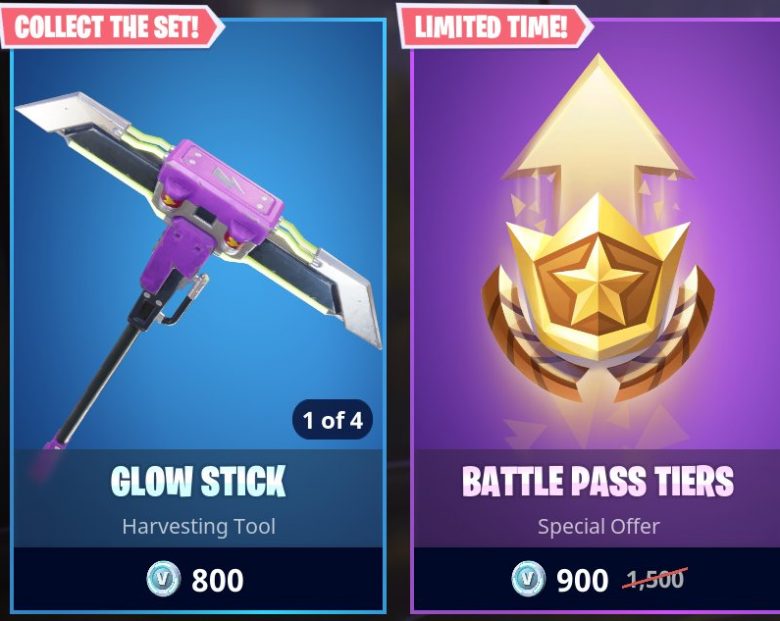Click the 900 discounted price
The width and height of the screenshot is (780, 621).
(582, 580)
